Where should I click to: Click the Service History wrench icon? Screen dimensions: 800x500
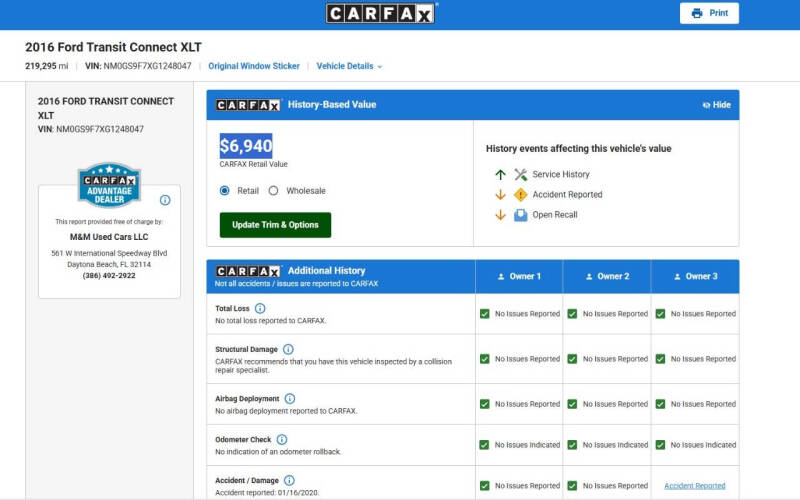[x=520, y=174]
